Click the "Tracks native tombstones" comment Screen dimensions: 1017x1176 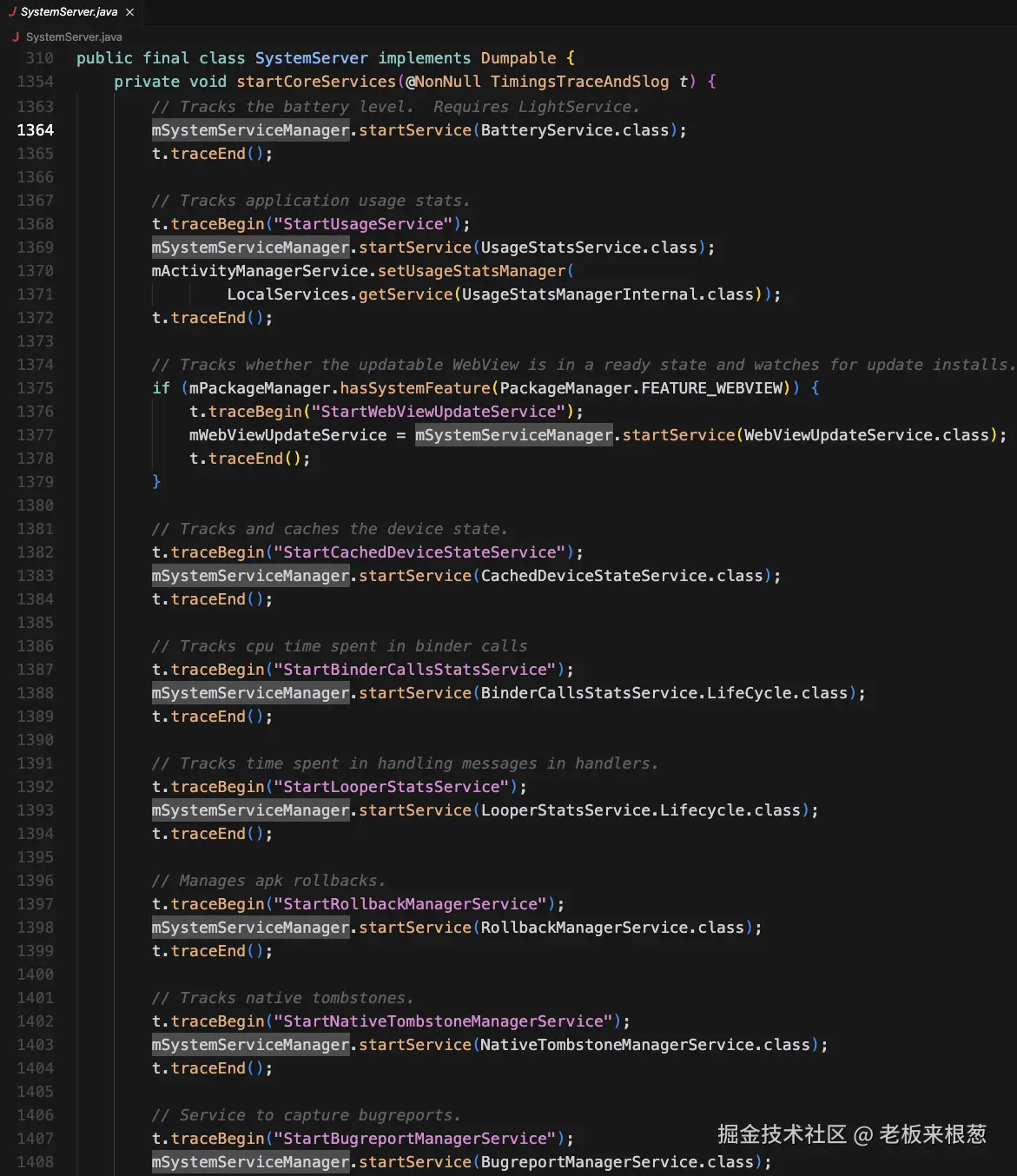tap(282, 998)
